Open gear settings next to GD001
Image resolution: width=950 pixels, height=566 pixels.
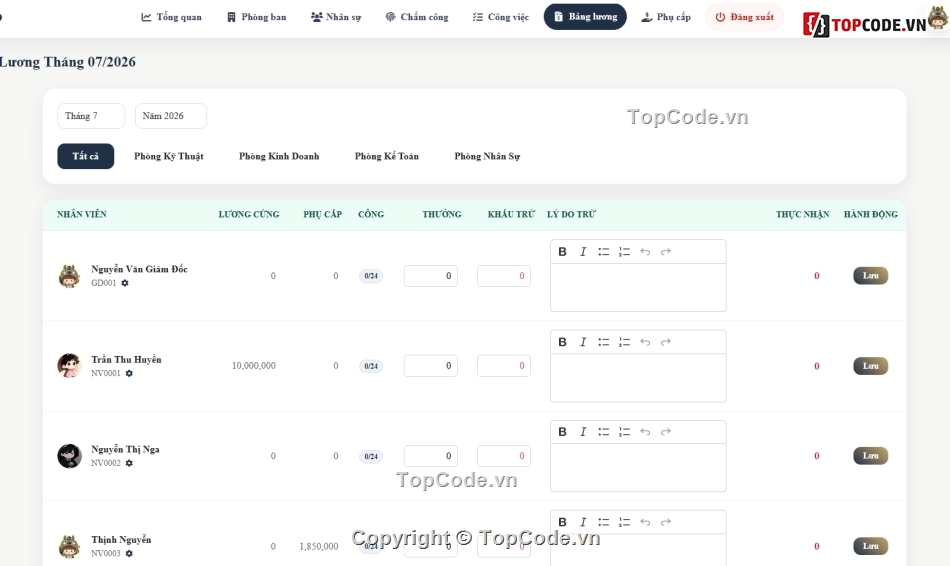coord(125,283)
